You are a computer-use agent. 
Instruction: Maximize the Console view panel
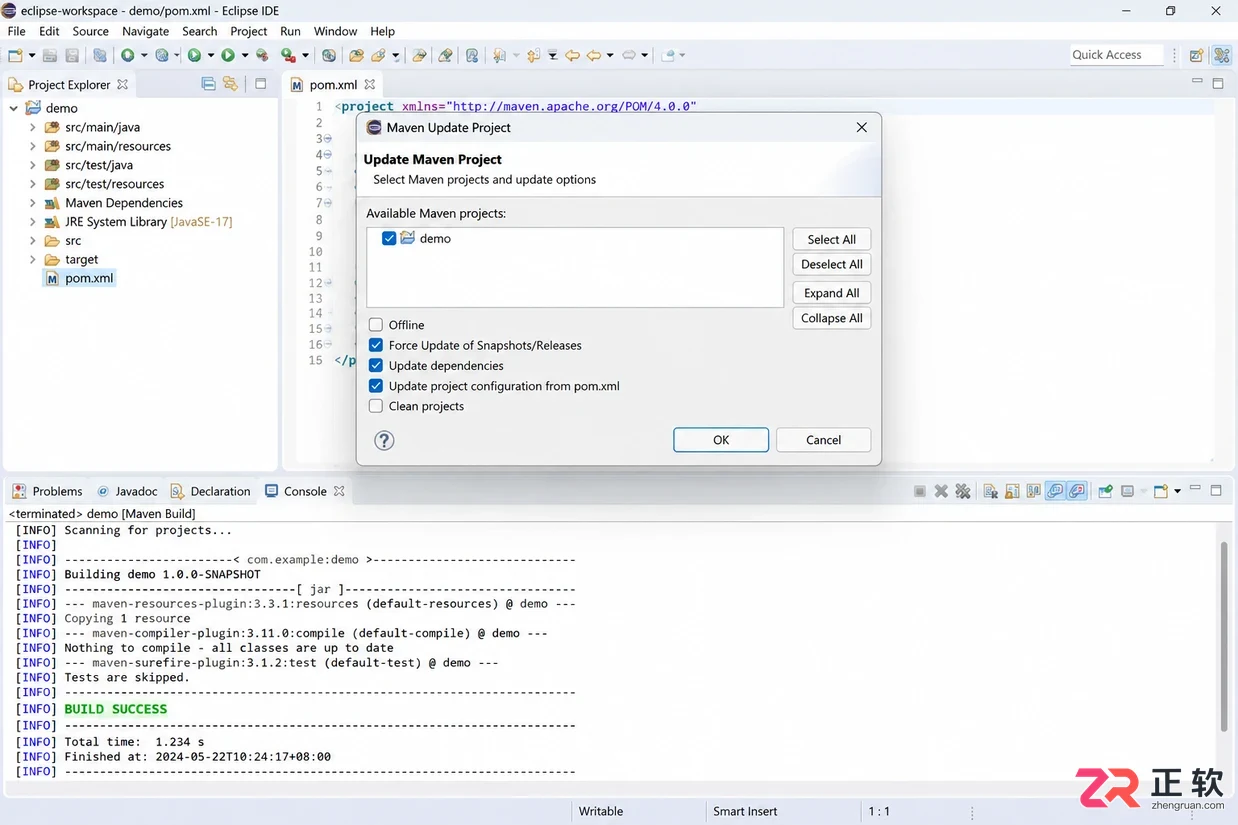[x=1216, y=491]
